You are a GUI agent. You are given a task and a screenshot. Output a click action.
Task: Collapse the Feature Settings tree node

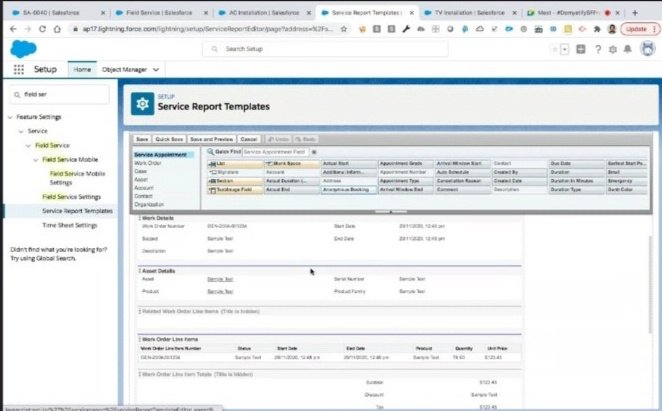[10, 117]
